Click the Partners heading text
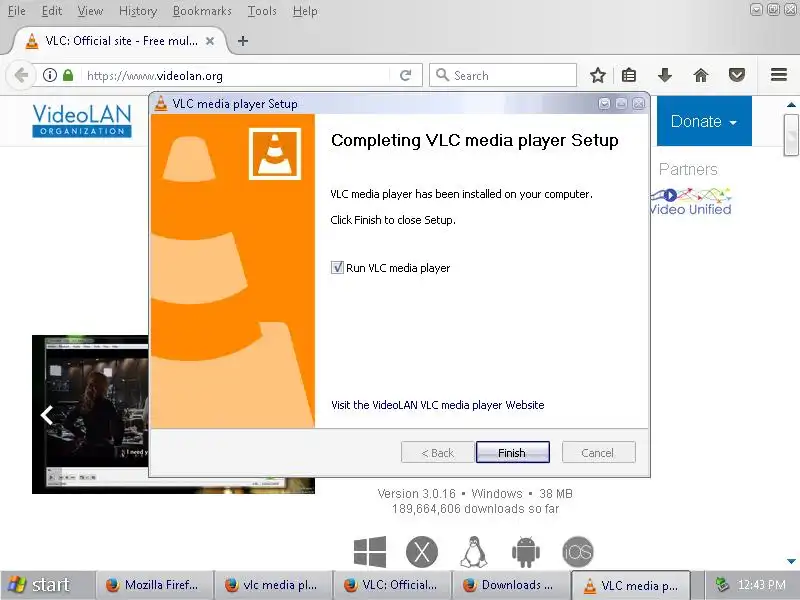800x600 pixels. point(688,169)
